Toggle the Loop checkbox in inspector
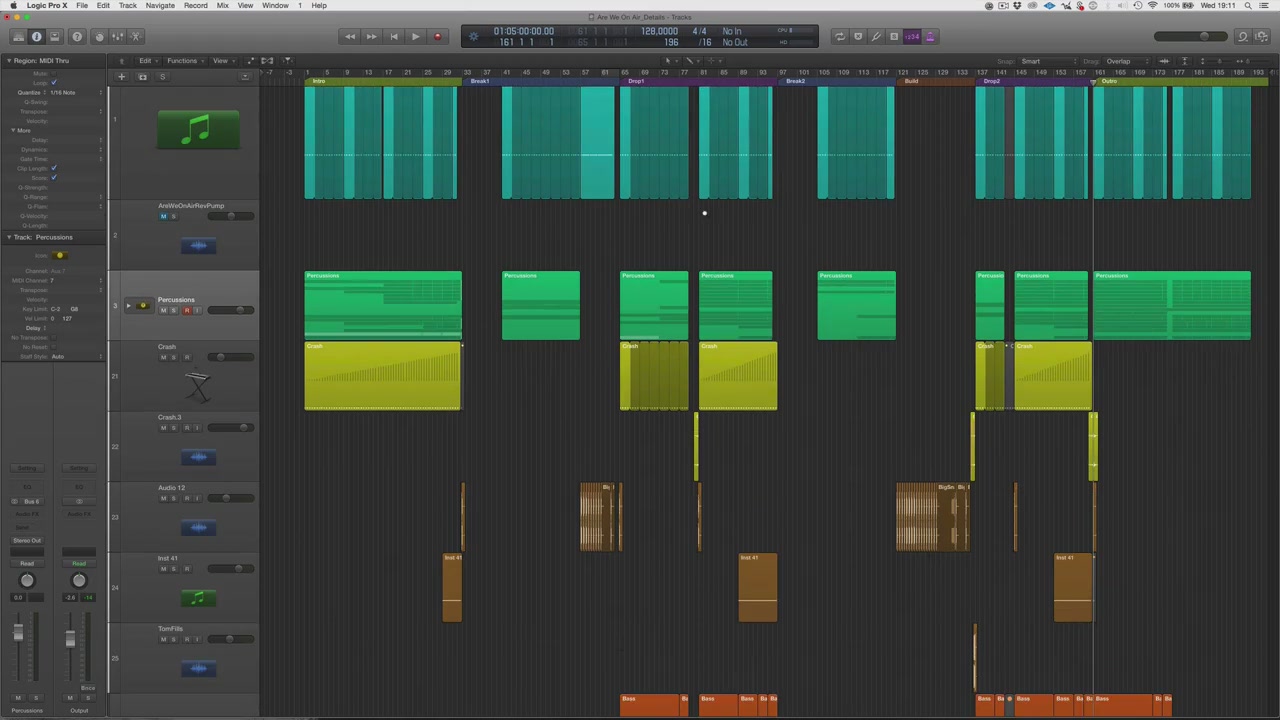The width and height of the screenshot is (1280, 720). 54,82
